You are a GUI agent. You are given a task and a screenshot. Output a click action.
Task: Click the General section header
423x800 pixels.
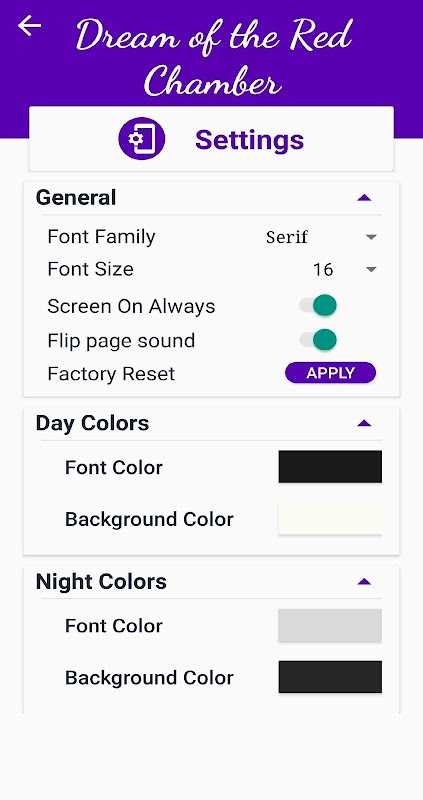tap(76, 197)
